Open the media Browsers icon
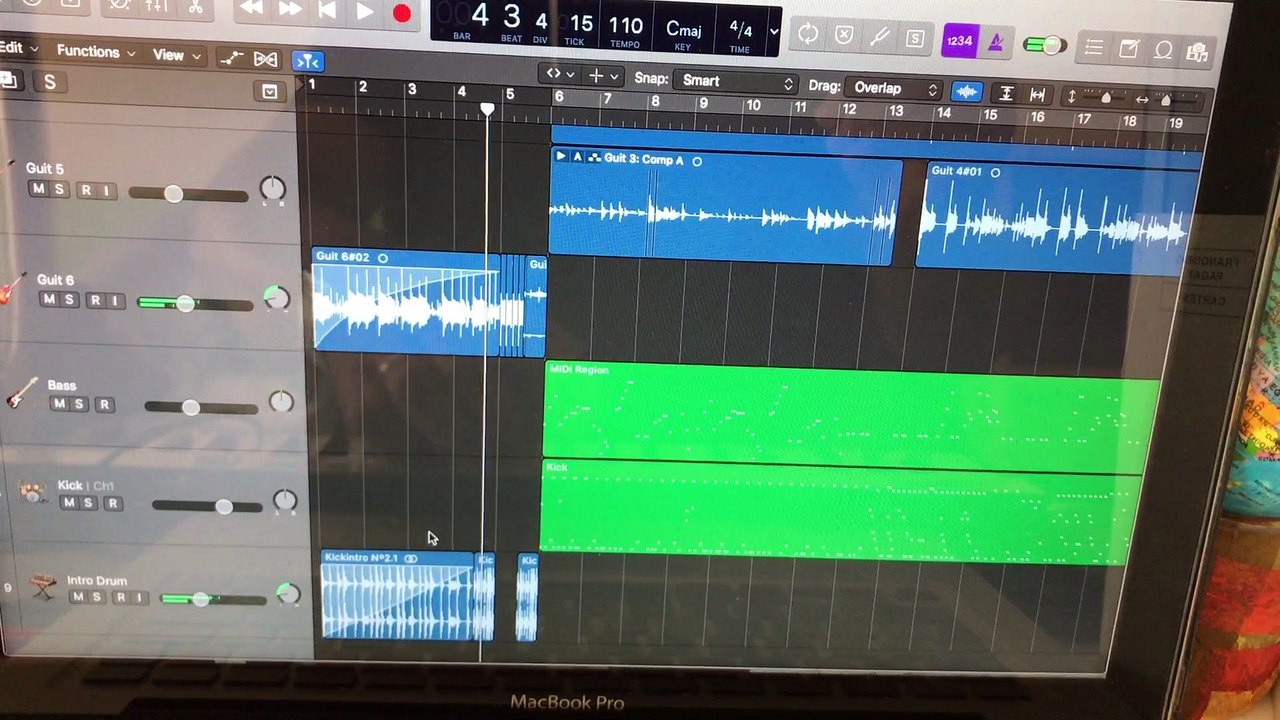The width and height of the screenshot is (1280, 720). [x=1197, y=52]
